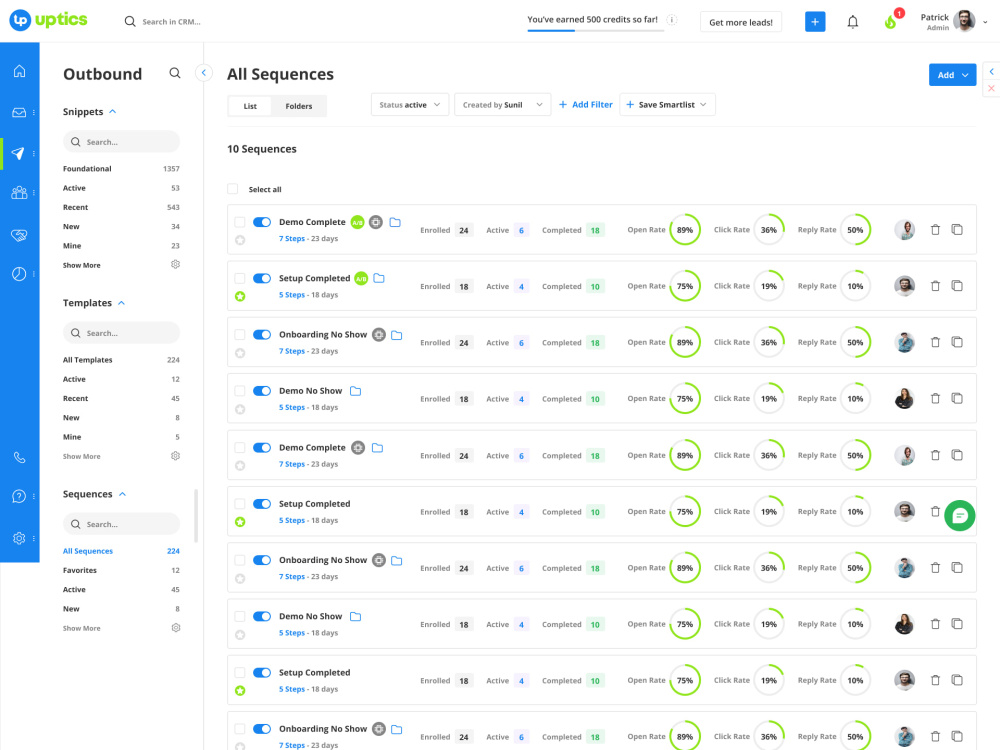Collapse the Sequences section
1000x750 pixels.
[x=122, y=494]
